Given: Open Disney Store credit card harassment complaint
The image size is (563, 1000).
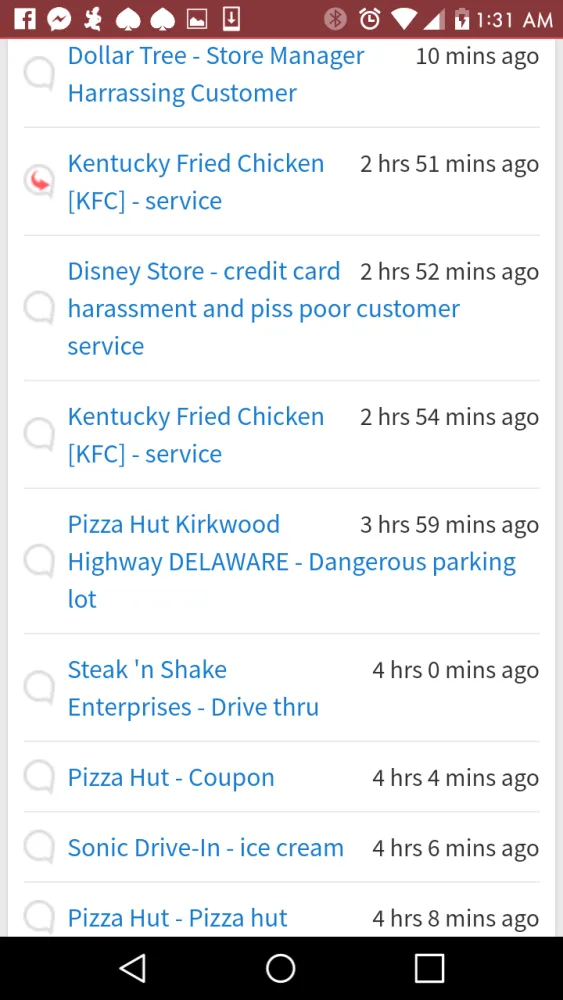Looking at the screenshot, I should coord(264,309).
